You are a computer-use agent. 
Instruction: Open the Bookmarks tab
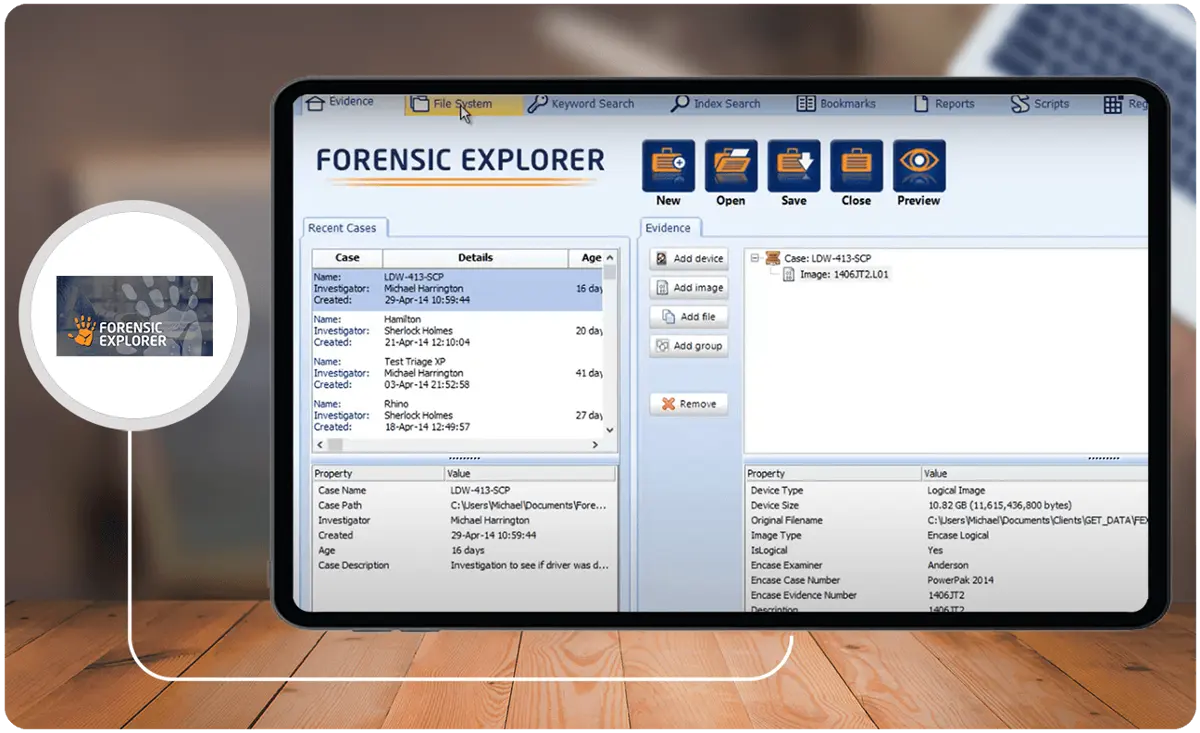(836, 104)
